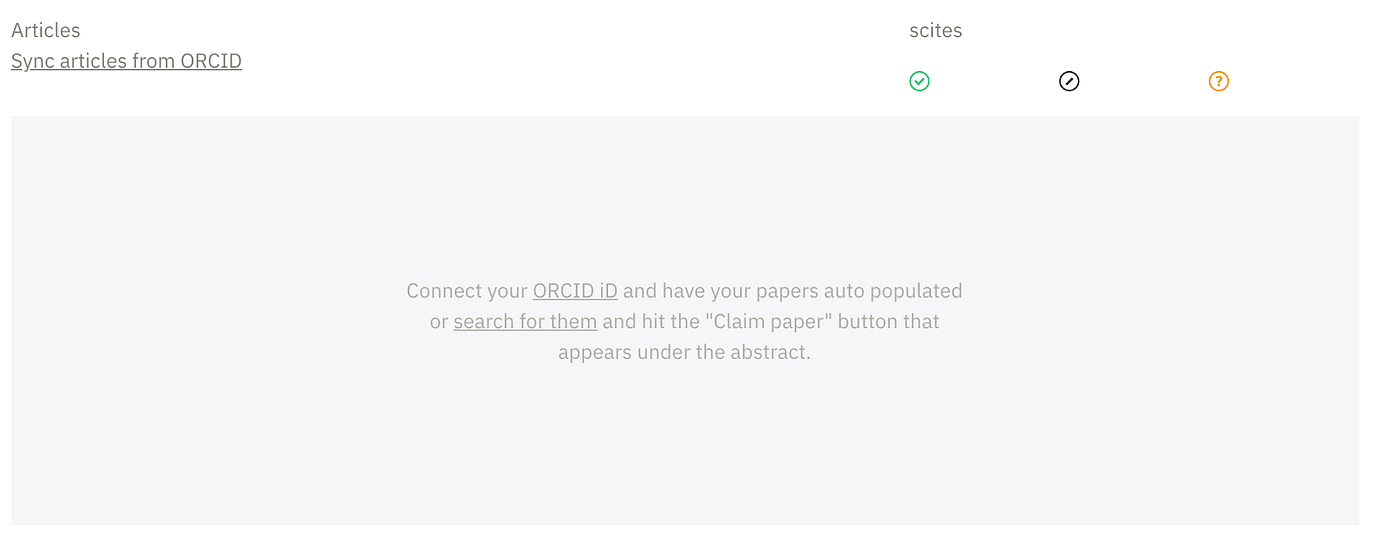
Task: Follow the "ORCID iD" link
Action: point(575,291)
